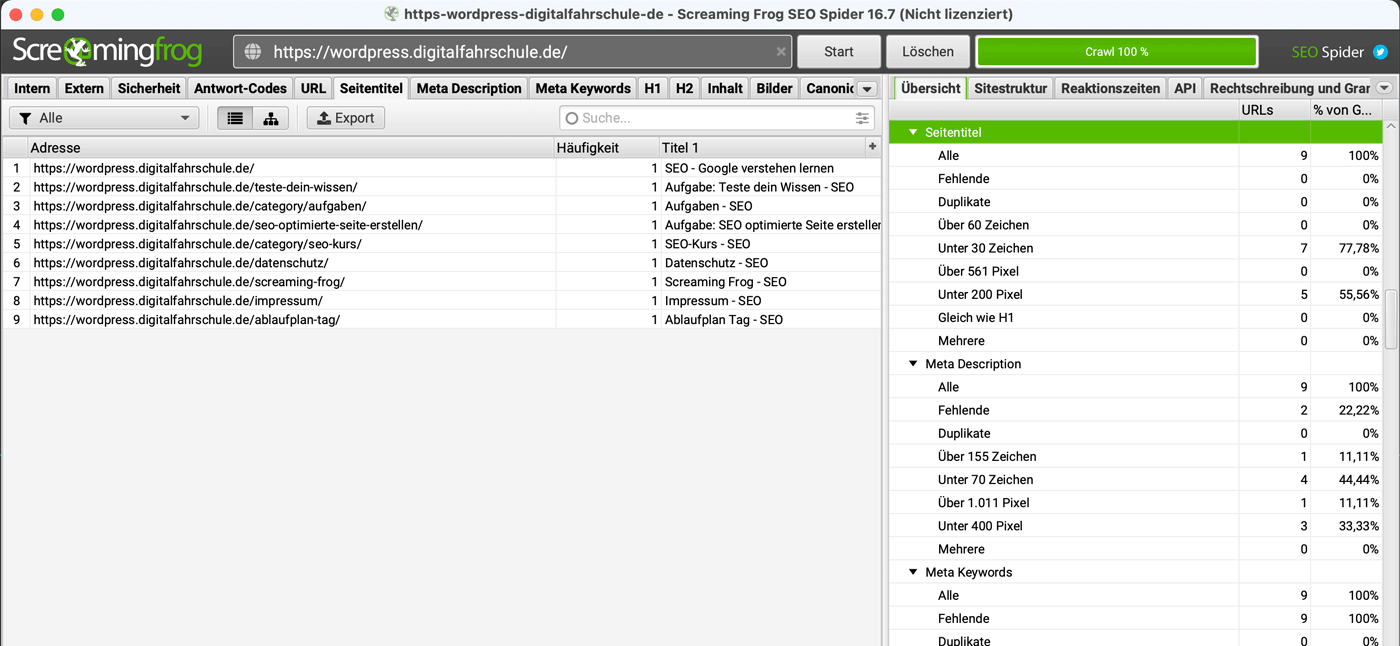Viewport: 1400px width, 646px height.
Task: Click the globe icon in URL bar
Action: (x=252, y=52)
